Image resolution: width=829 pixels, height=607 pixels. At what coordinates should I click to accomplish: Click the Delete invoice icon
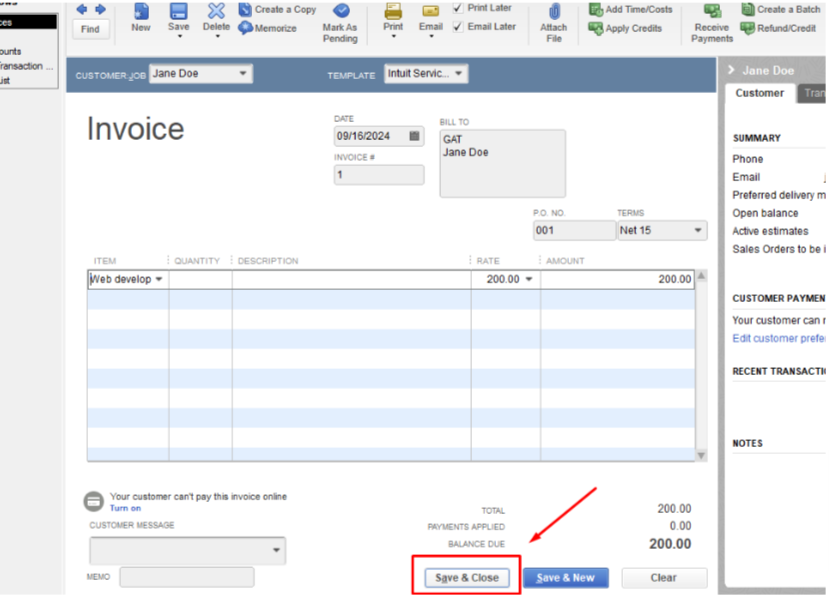[x=216, y=12]
